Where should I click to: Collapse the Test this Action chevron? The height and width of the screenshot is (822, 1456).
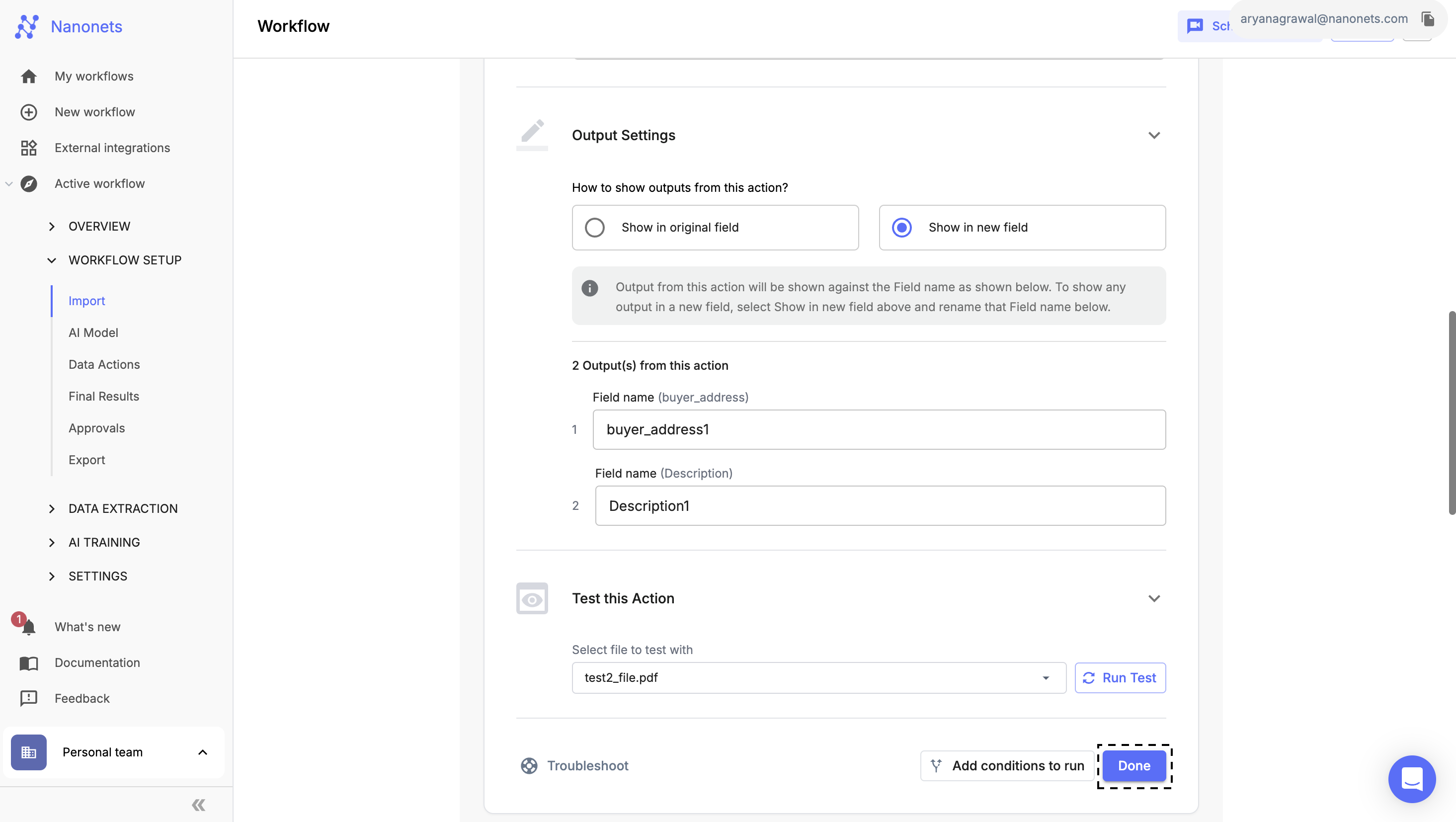pyautogui.click(x=1154, y=599)
